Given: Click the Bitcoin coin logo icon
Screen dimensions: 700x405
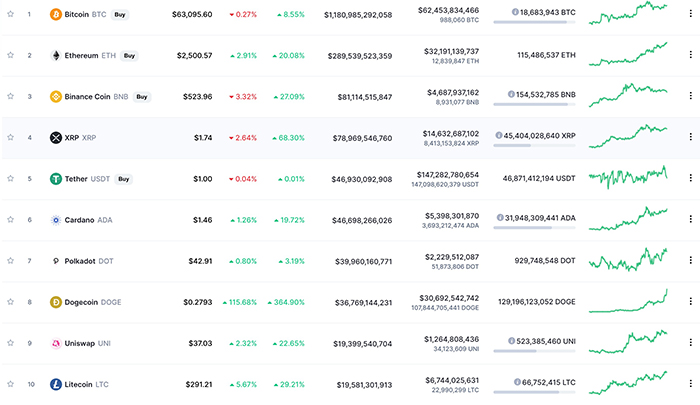Looking at the screenshot, I should [55, 15].
